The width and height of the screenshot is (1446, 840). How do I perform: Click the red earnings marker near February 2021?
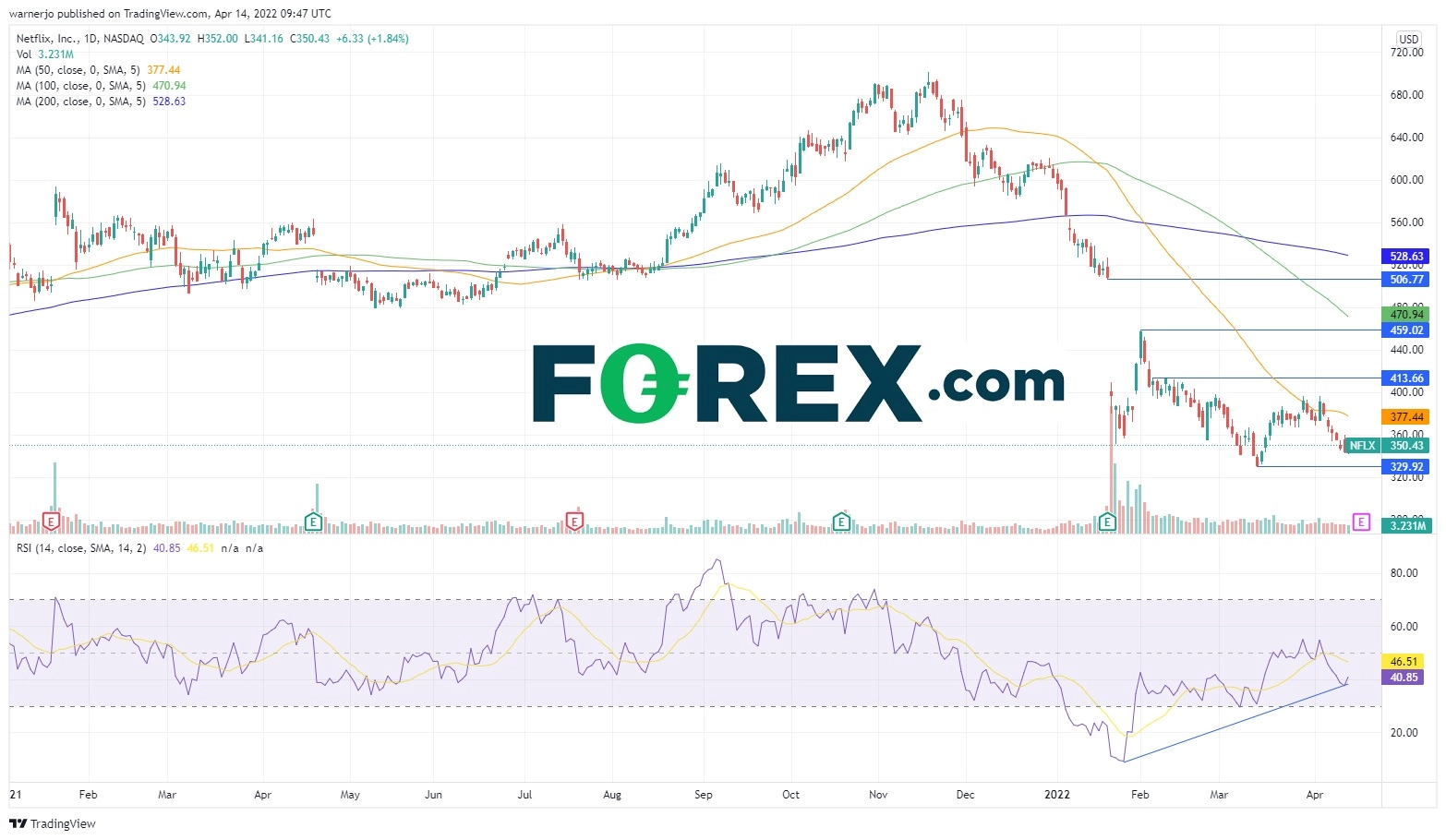[x=52, y=522]
